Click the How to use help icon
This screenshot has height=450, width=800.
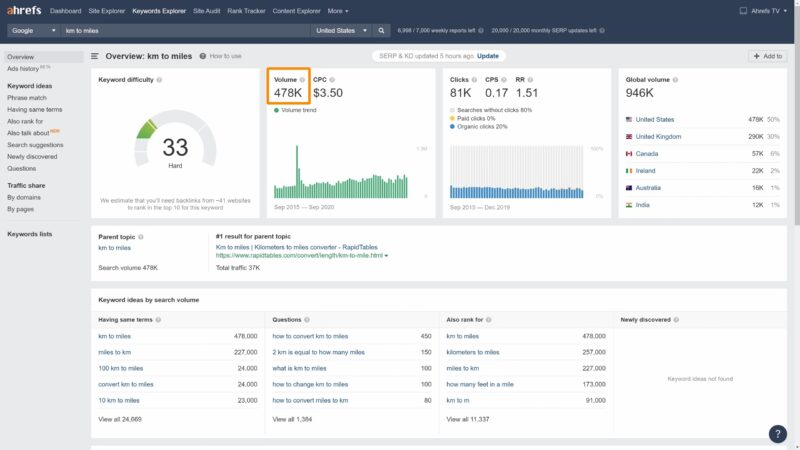pos(203,56)
